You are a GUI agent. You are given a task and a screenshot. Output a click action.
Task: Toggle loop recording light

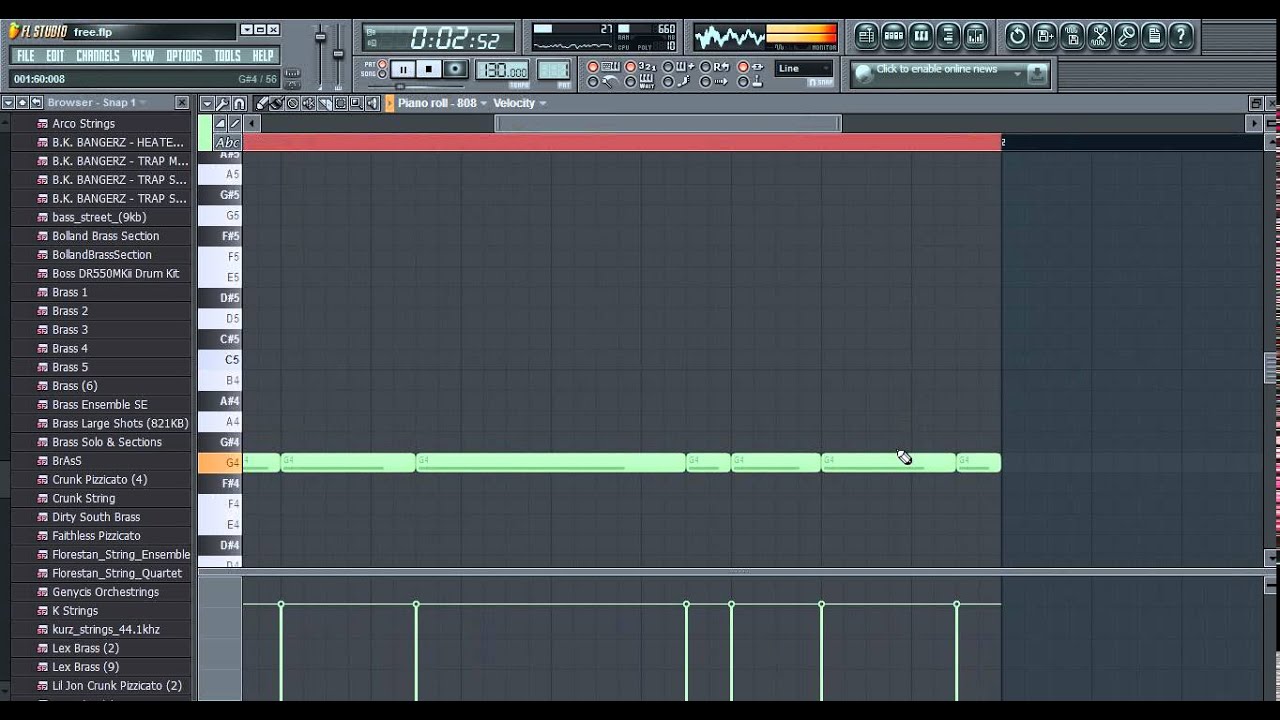(x=705, y=67)
